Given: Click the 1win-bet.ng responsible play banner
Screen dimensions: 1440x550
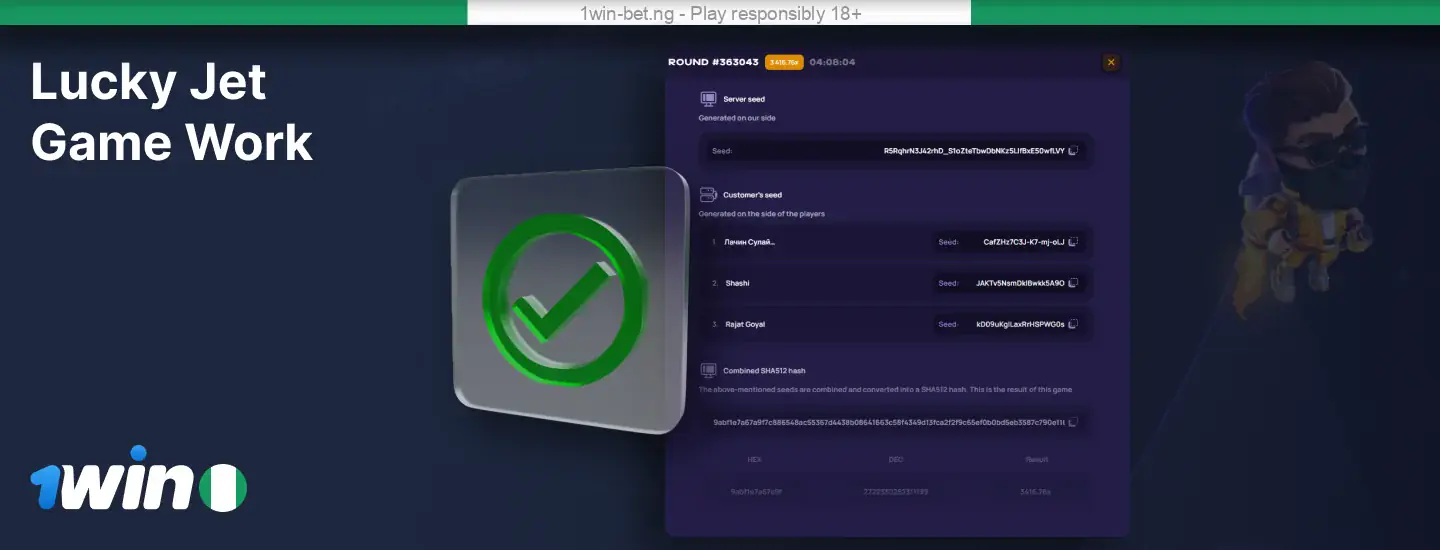Looking at the screenshot, I should coord(719,13).
